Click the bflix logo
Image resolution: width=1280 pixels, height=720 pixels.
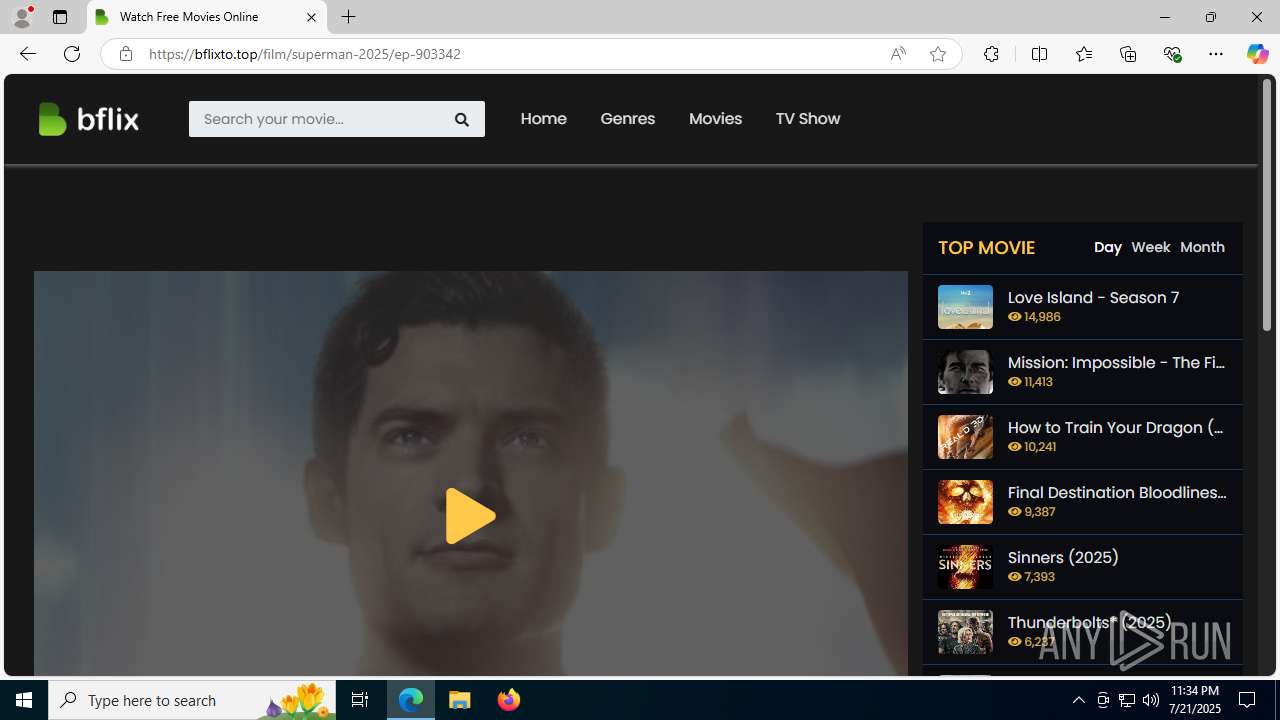(88, 119)
